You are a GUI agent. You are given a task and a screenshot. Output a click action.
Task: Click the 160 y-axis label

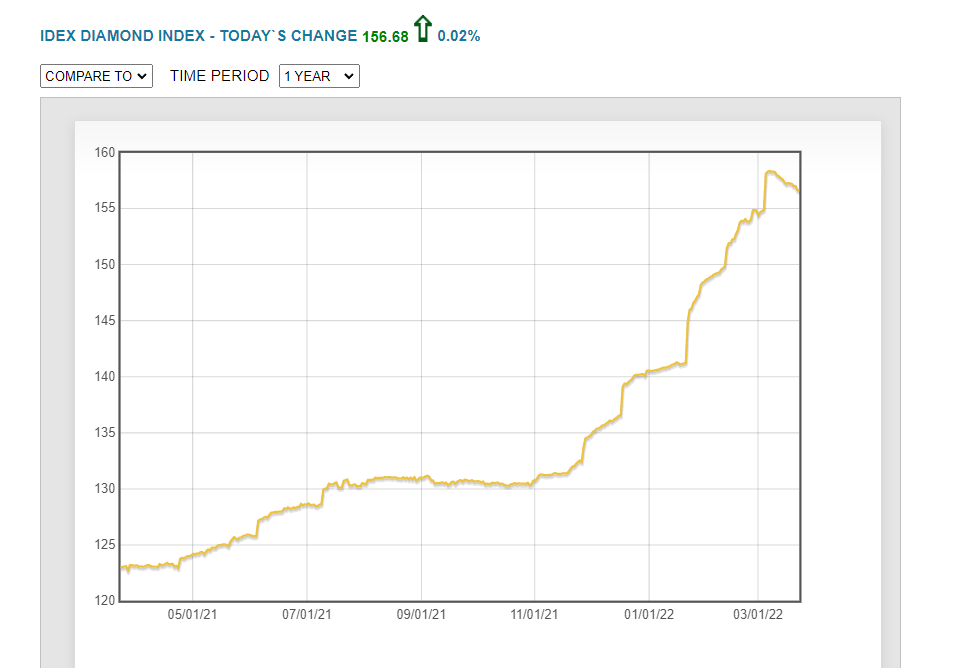(x=105, y=152)
